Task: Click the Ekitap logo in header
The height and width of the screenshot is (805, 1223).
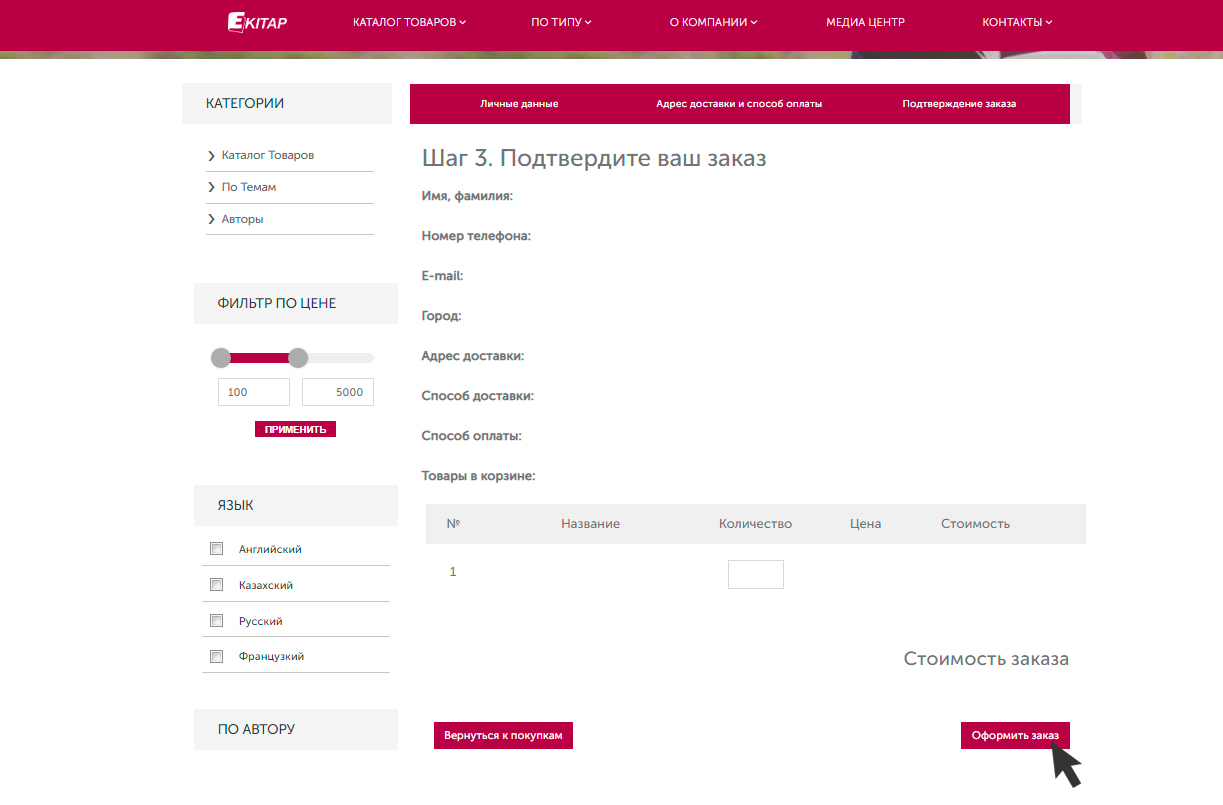Action: tap(257, 22)
